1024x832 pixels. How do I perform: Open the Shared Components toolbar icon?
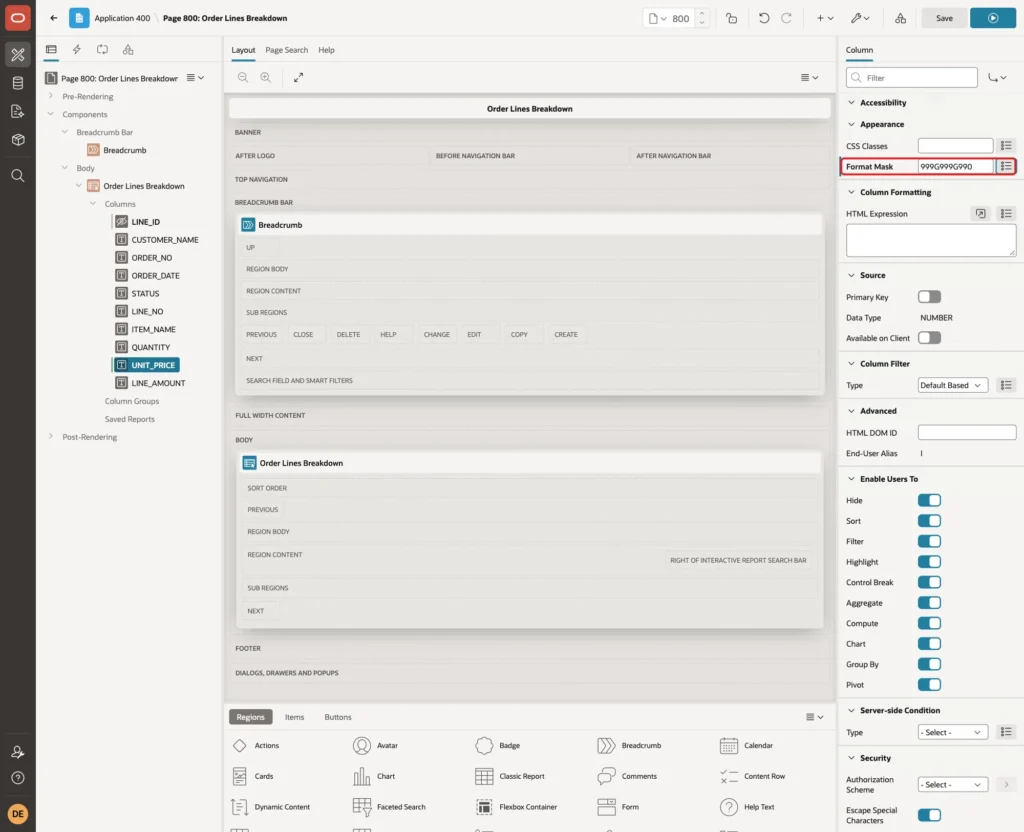900,18
